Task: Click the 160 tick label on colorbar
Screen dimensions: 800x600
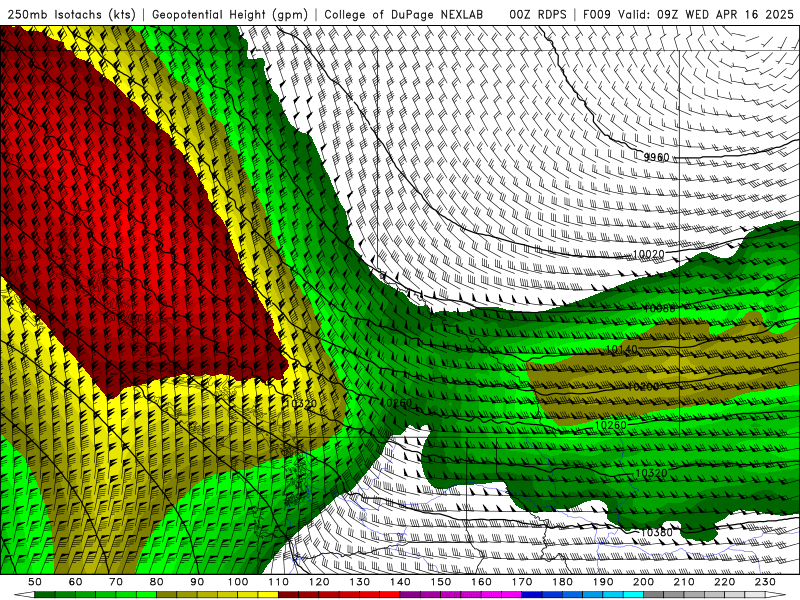Action: (x=482, y=582)
